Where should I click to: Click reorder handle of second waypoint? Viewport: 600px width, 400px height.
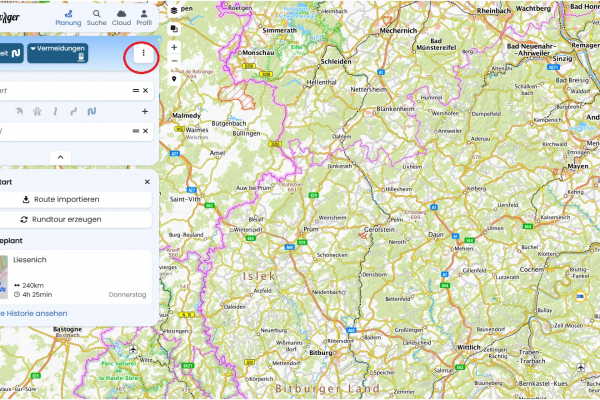(135, 131)
